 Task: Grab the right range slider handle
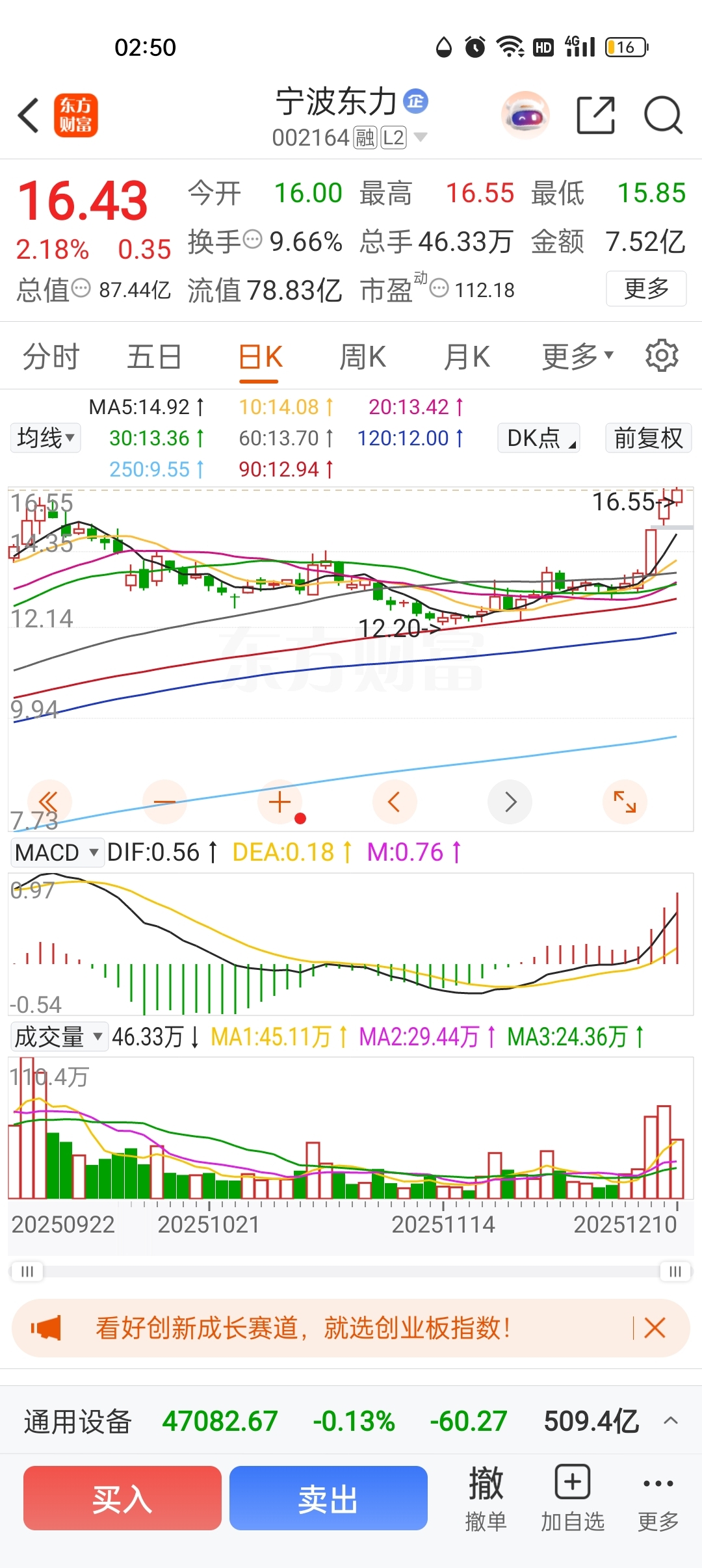[675, 1271]
